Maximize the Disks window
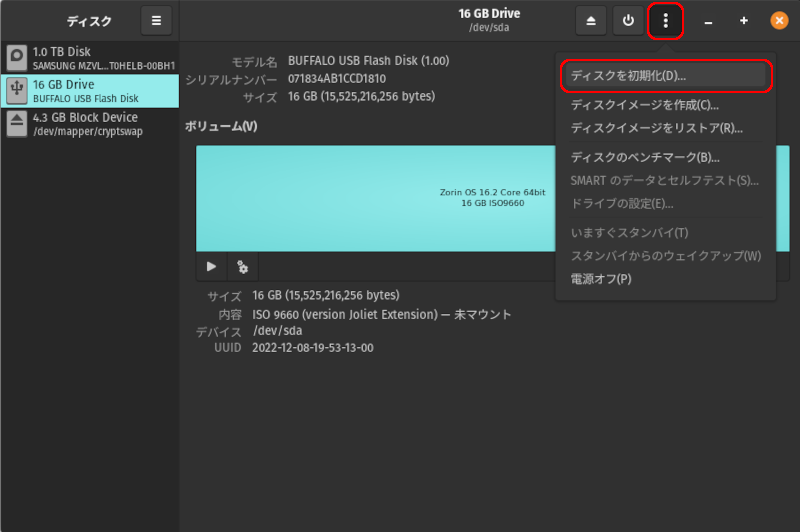800x532 pixels. coord(744,21)
